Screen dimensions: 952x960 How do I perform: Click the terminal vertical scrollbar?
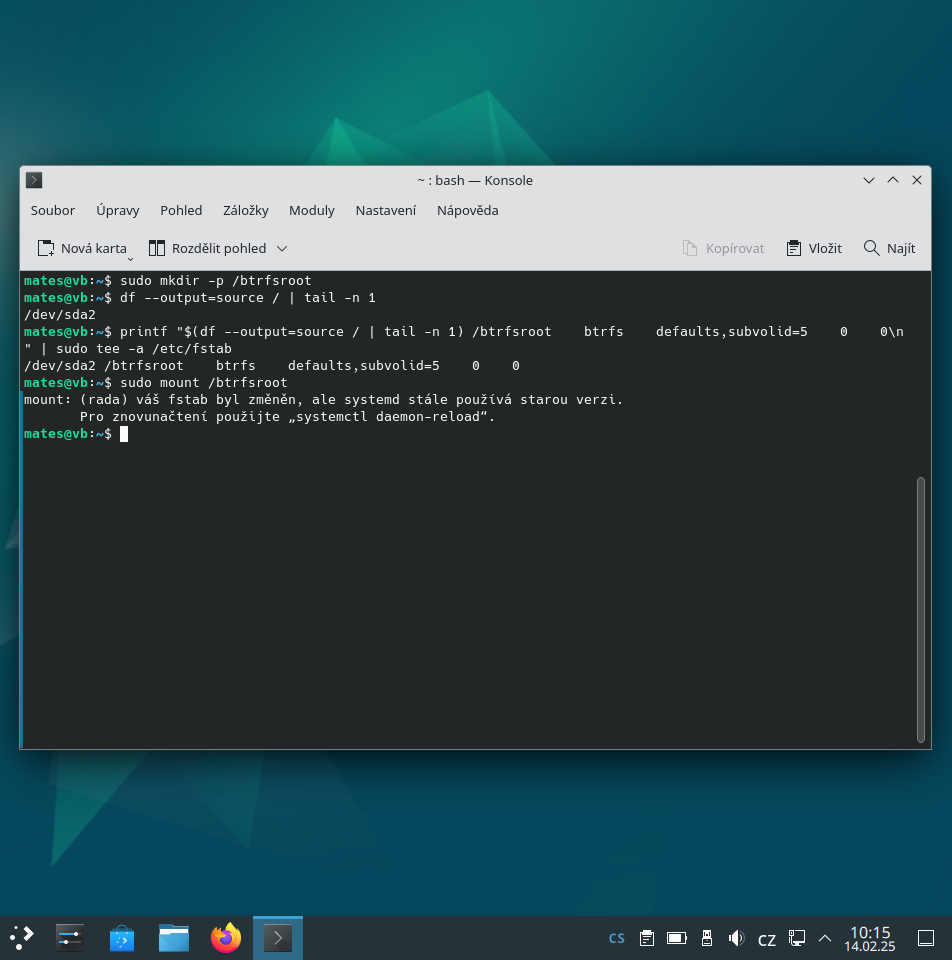pos(920,610)
